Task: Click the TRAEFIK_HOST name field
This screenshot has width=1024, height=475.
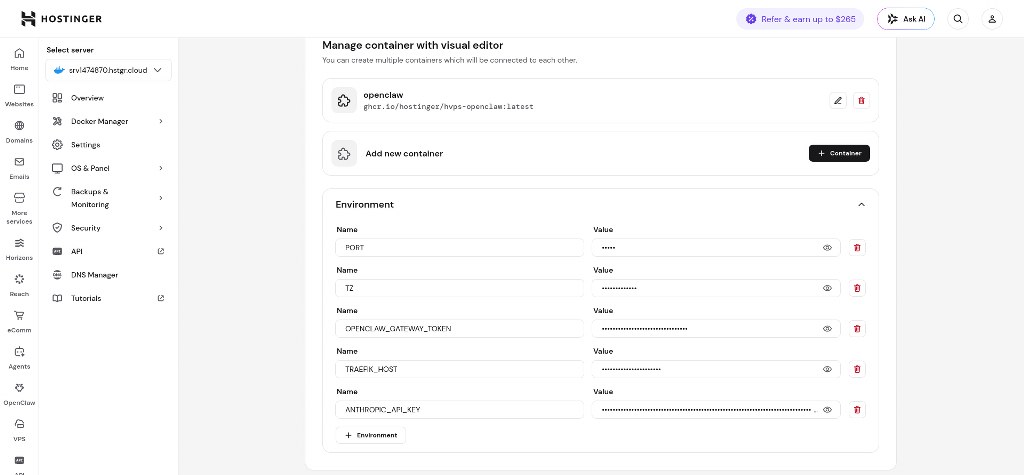Action: click(x=459, y=369)
